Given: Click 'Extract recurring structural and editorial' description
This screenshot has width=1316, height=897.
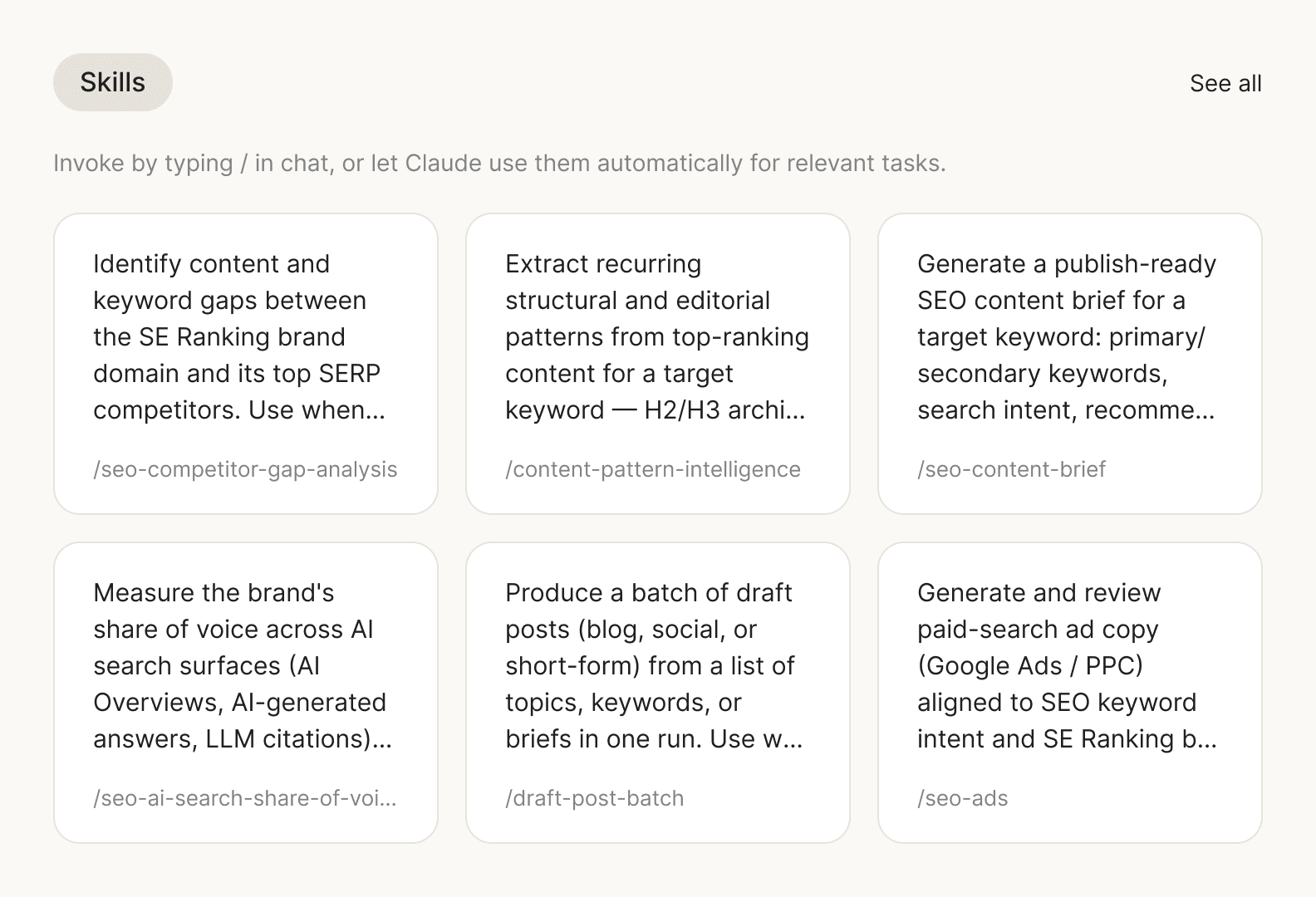Looking at the screenshot, I should coord(657,336).
